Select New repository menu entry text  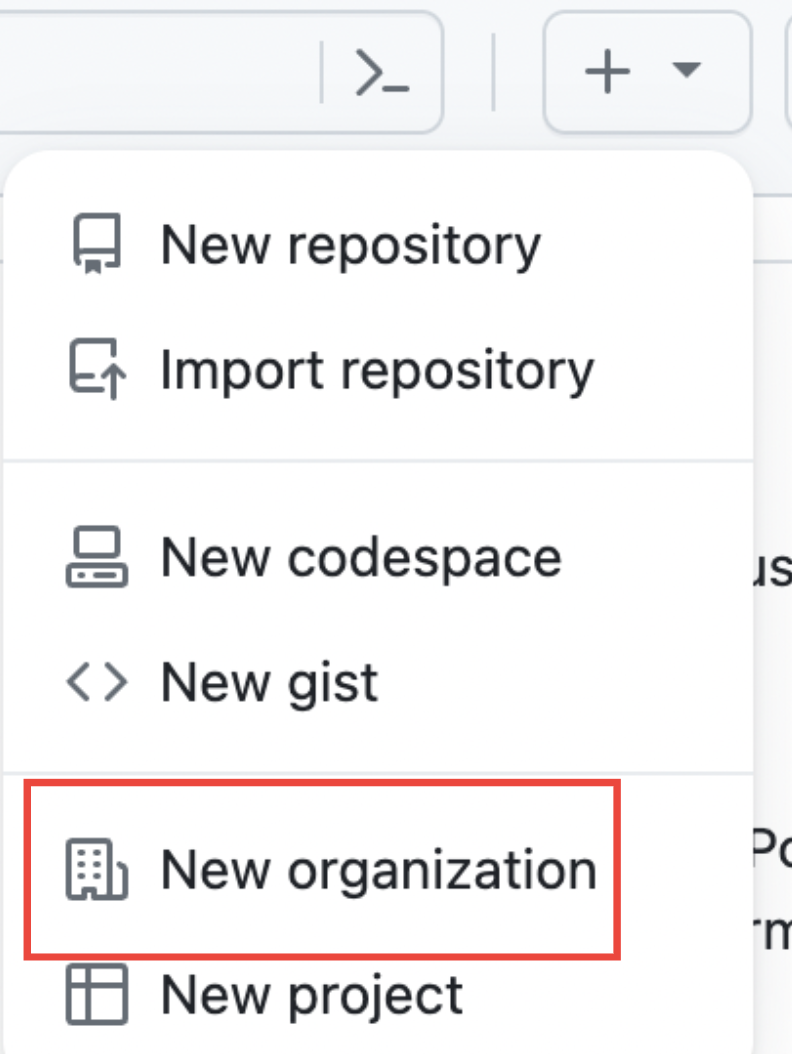click(350, 246)
